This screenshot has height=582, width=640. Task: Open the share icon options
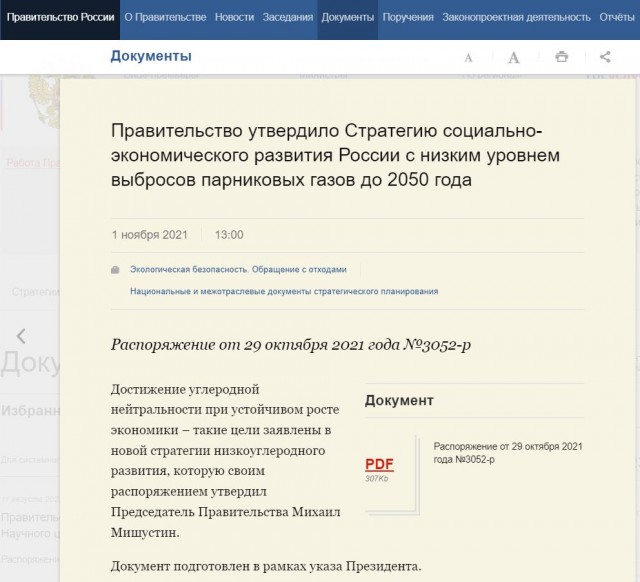click(x=605, y=56)
